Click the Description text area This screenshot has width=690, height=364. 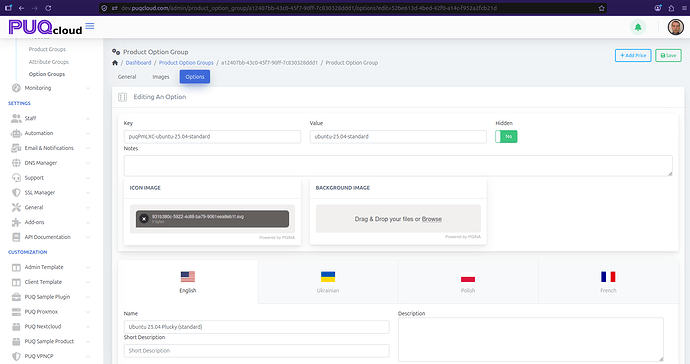(531, 340)
